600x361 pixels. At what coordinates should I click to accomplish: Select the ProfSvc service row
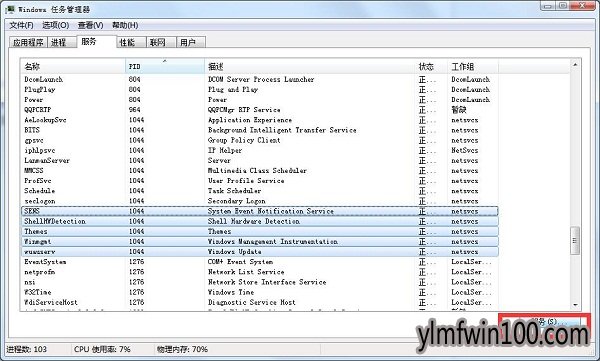click(259, 181)
